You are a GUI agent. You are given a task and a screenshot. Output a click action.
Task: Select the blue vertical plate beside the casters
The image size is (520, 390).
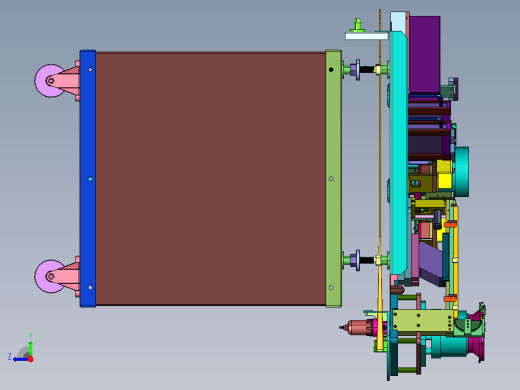coord(88,178)
